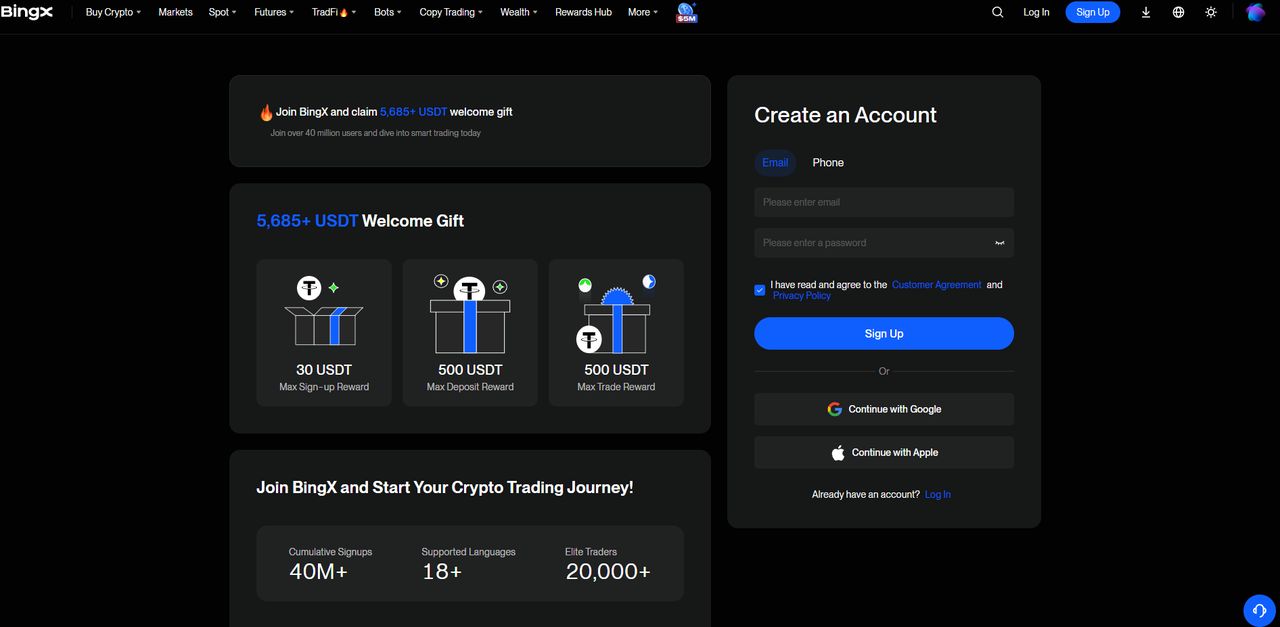Expand the Spot menu dropdown
This screenshot has width=1280, height=627.
[222, 12]
